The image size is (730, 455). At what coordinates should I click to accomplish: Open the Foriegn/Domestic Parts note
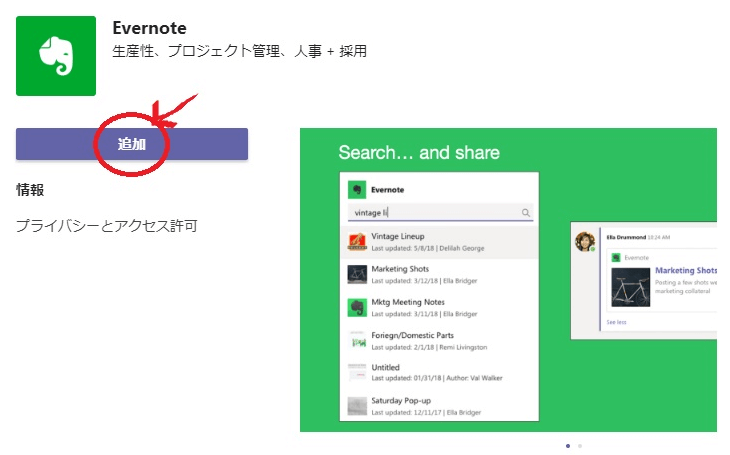(412, 335)
